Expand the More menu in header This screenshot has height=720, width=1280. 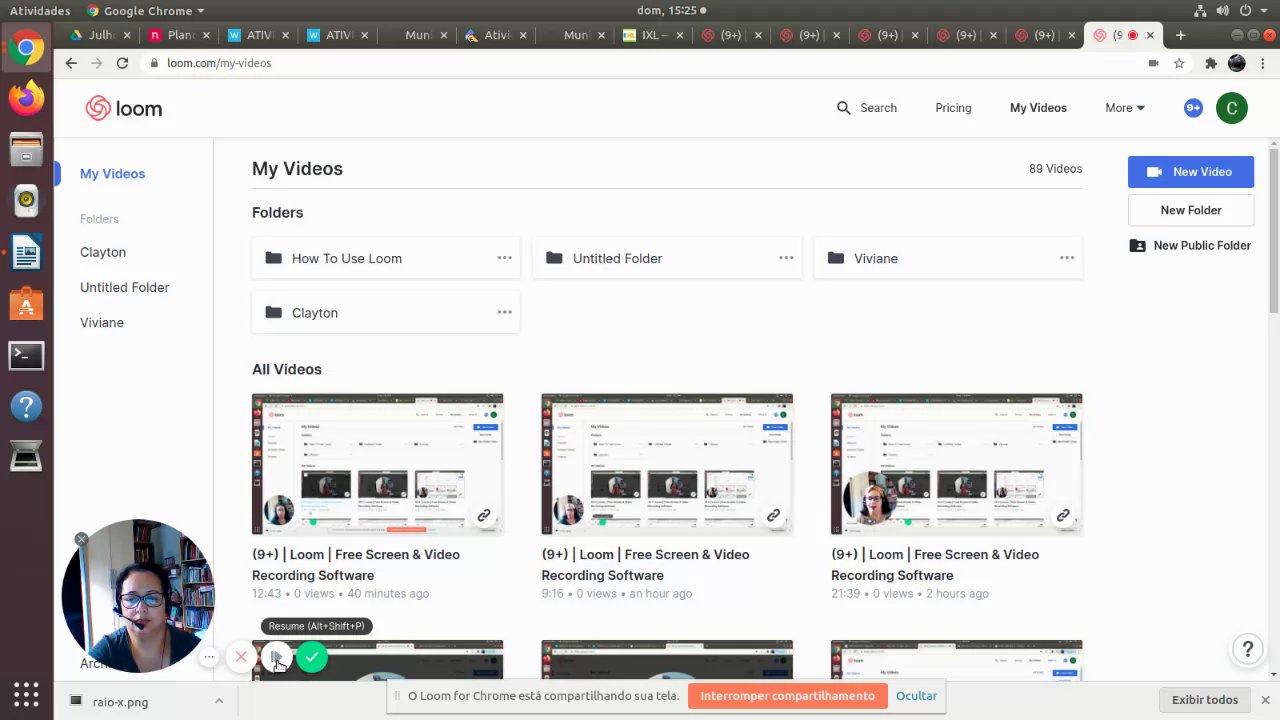[1125, 108]
